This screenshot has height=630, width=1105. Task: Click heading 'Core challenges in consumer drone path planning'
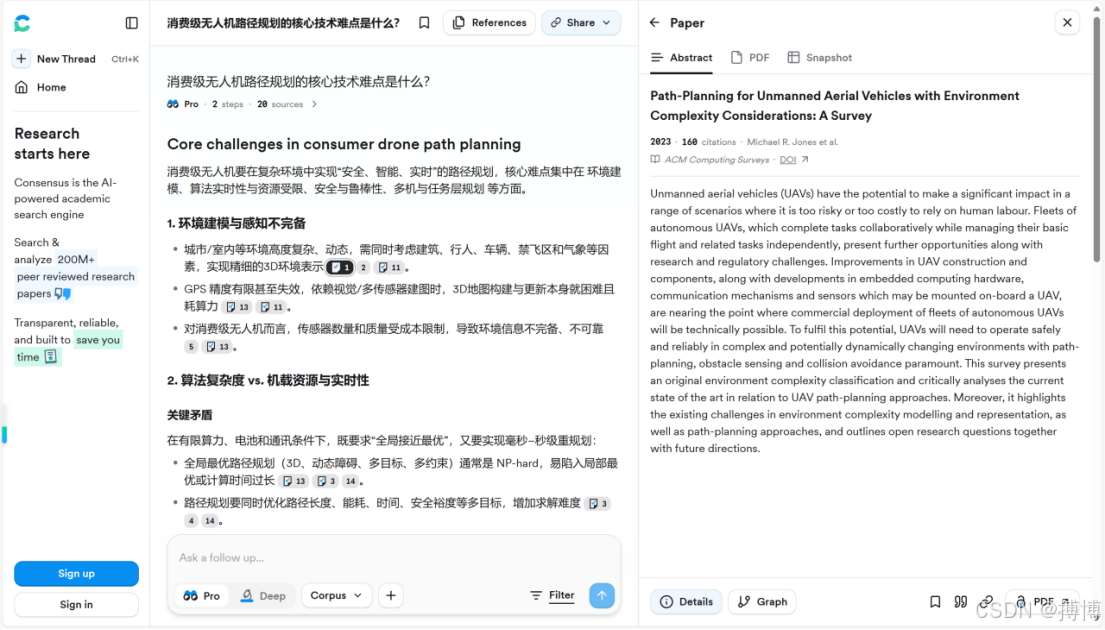(x=344, y=144)
